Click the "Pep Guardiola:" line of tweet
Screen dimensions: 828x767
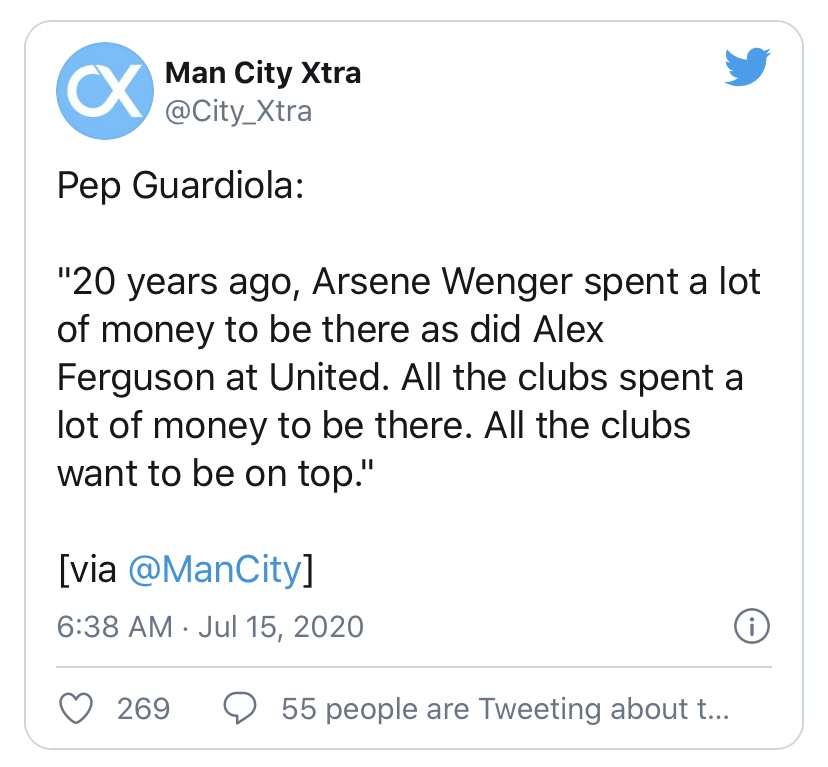(x=179, y=187)
